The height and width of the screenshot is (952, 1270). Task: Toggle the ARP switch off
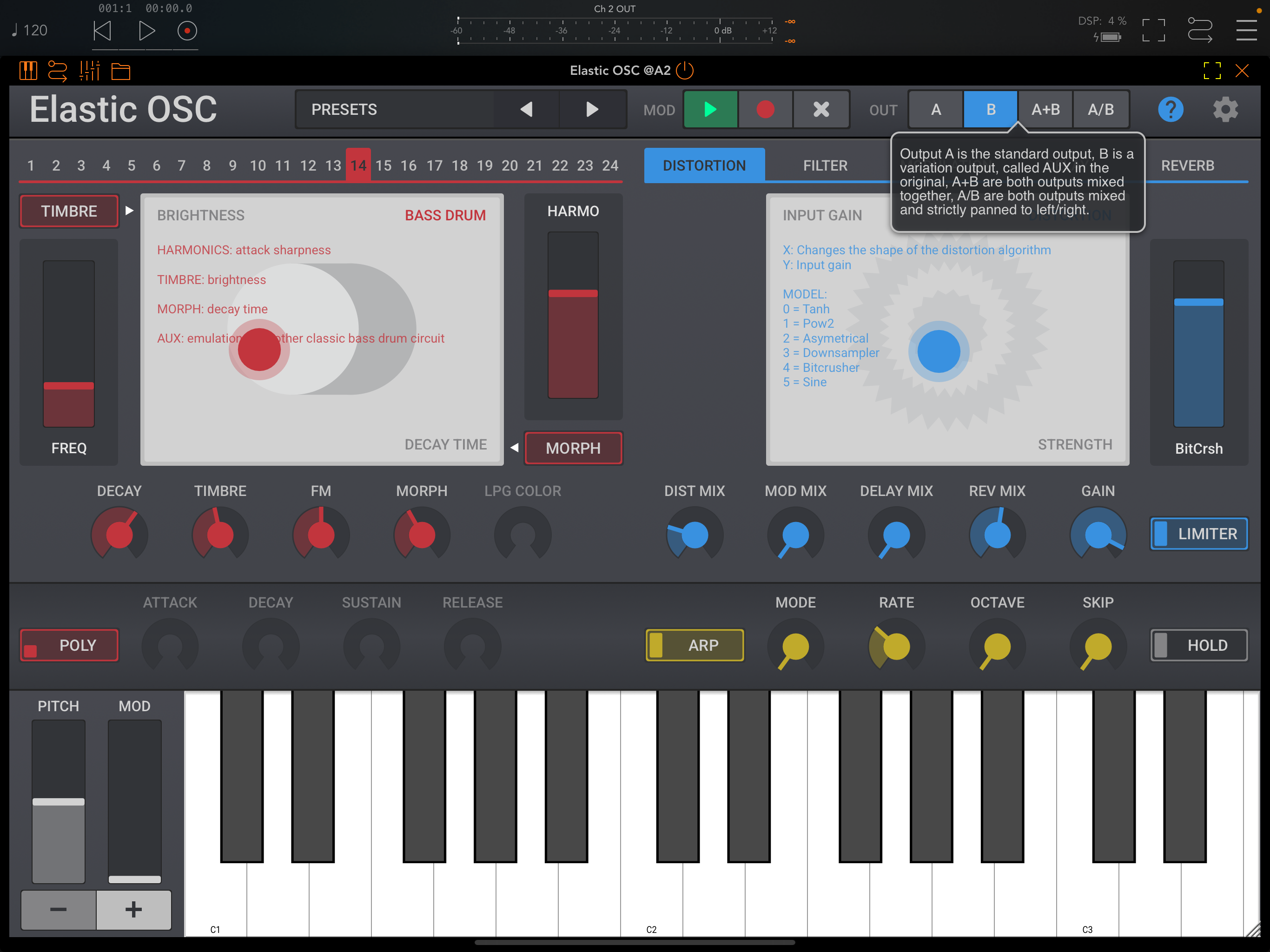[695, 645]
